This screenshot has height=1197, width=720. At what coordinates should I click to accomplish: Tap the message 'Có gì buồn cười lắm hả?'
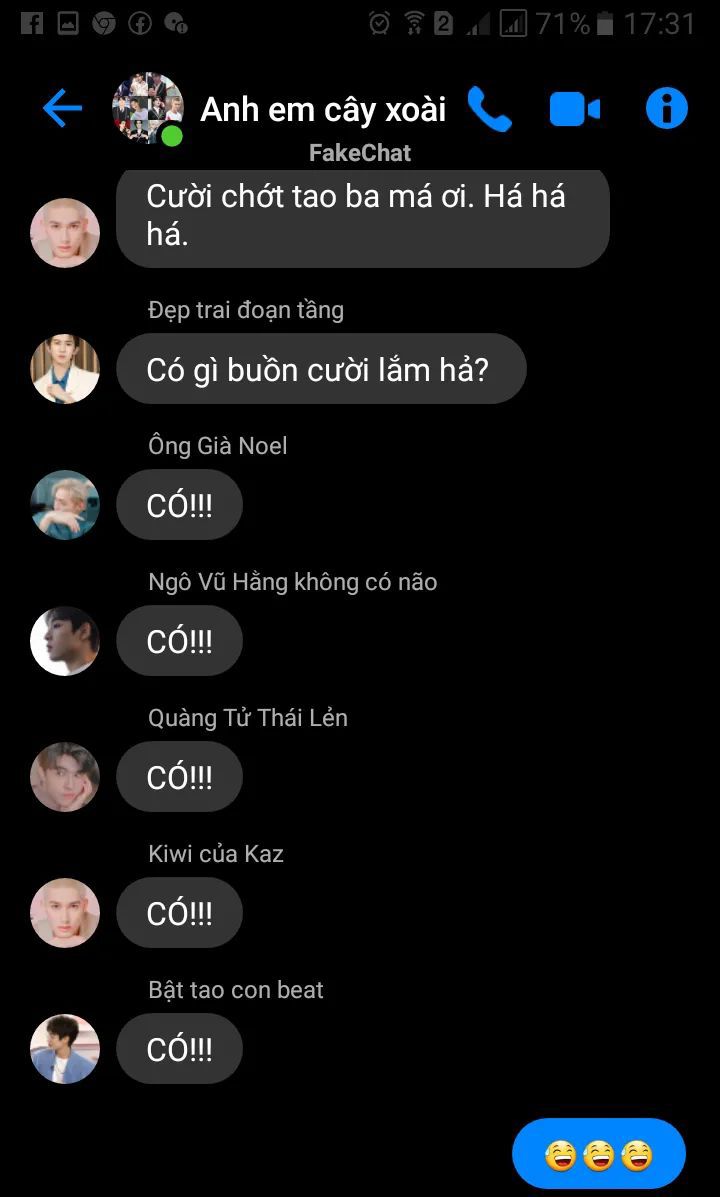(321, 369)
